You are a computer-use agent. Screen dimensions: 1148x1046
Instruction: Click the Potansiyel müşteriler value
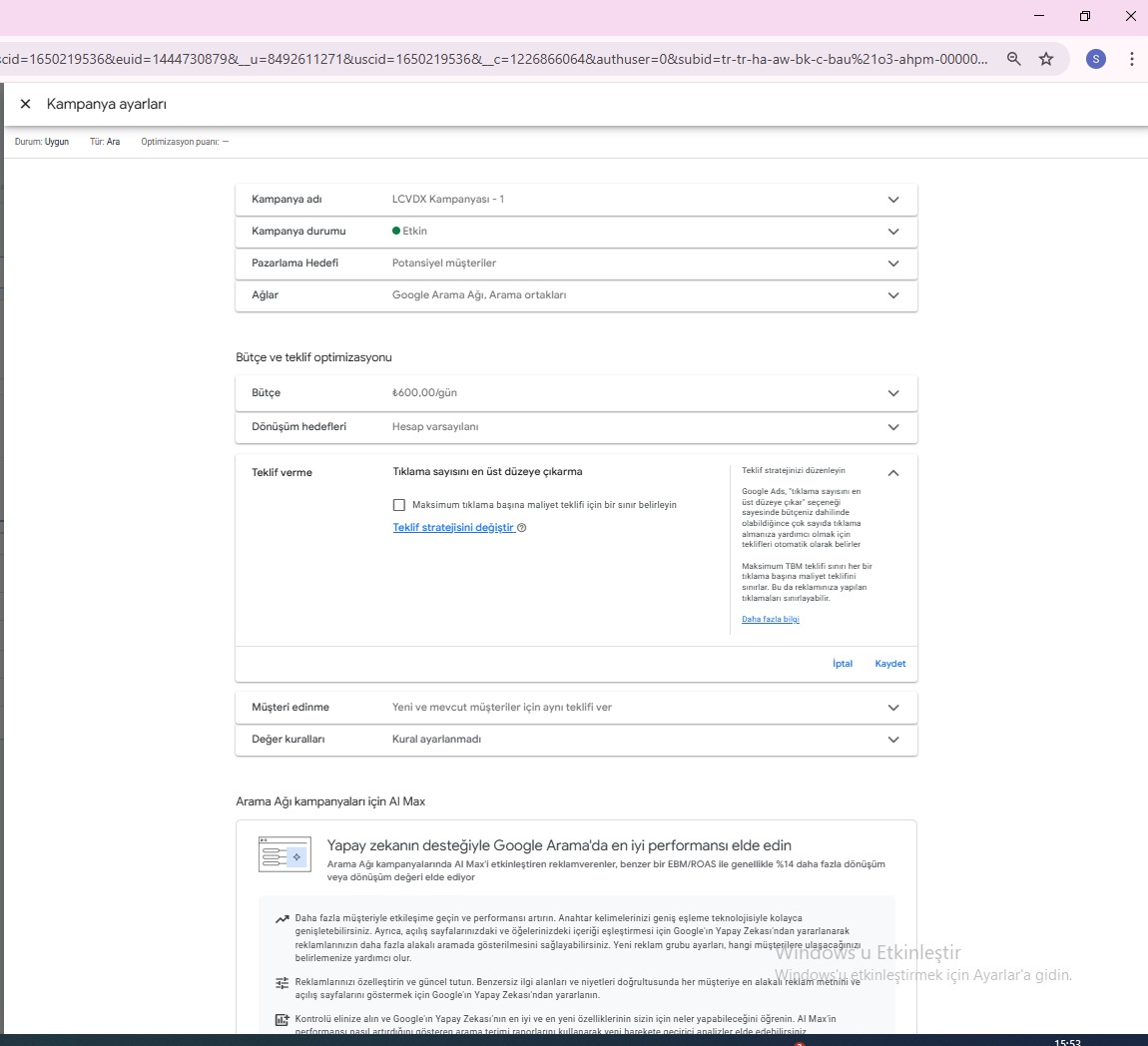(x=443, y=262)
